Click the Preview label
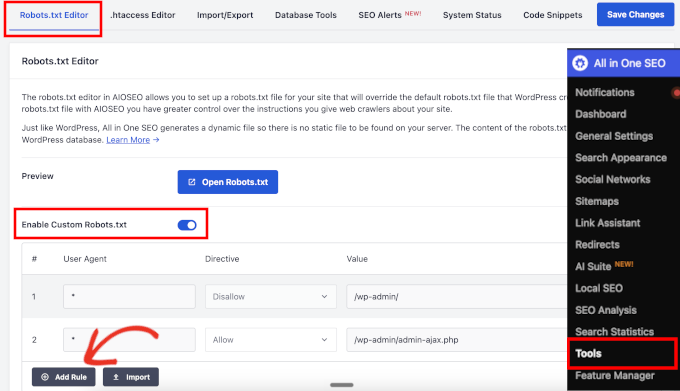This screenshot has height=391, width=680. click(x=37, y=176)
